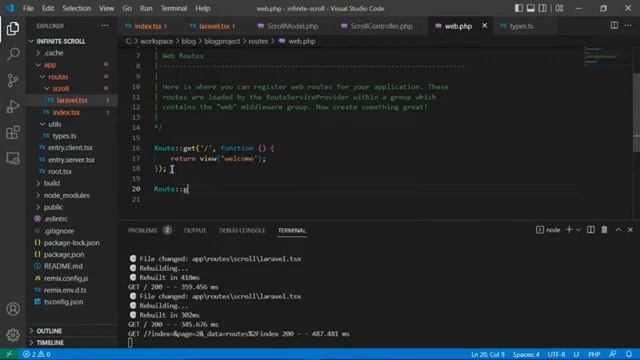Viewport: 640px width, 360px height.
Task: Close the web.php editor tab
Action: click(x=484, y=26)
